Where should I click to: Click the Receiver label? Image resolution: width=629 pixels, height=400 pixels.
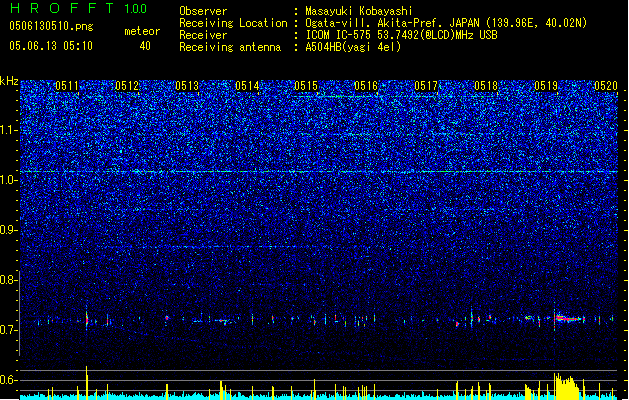click(x=203, y=35)
